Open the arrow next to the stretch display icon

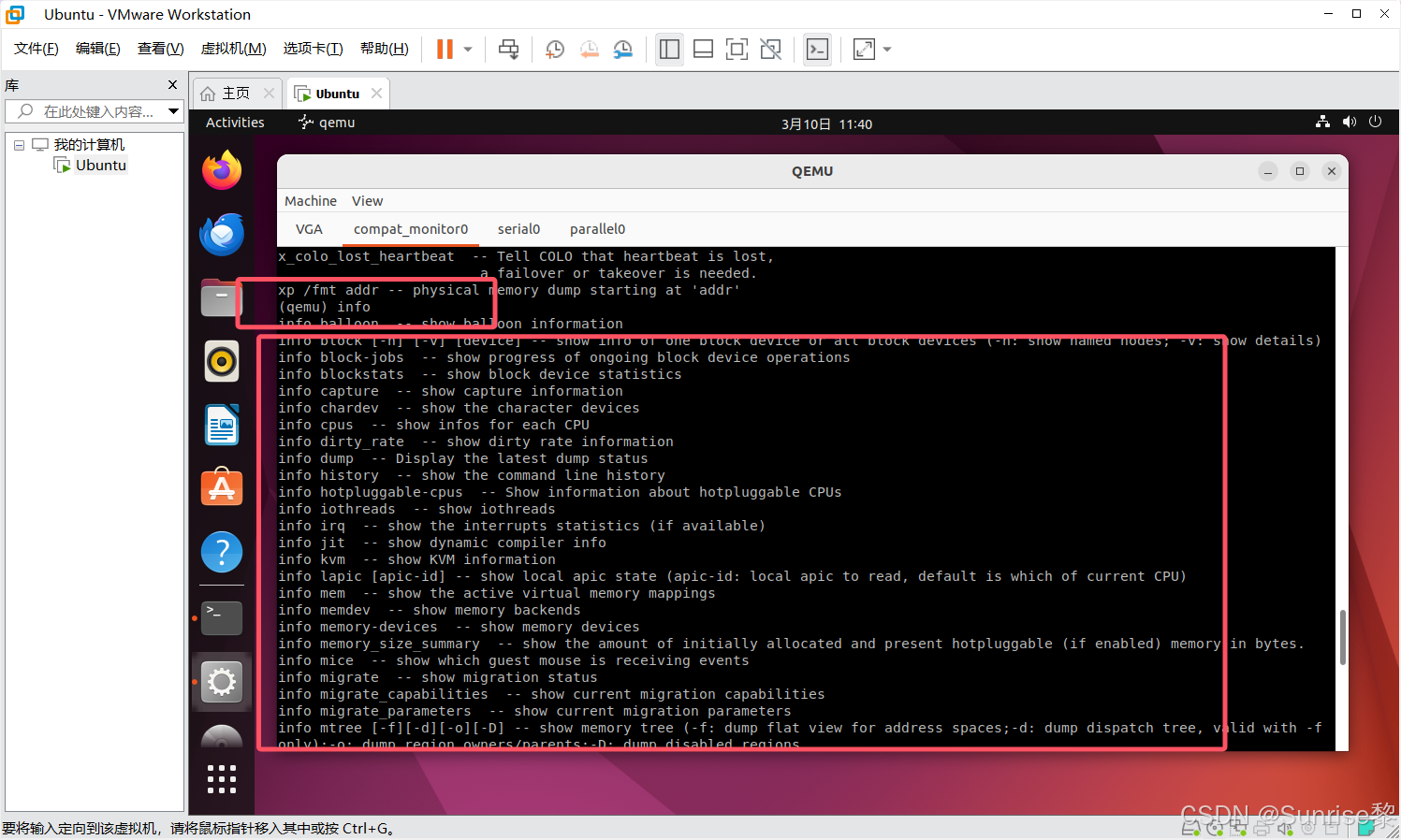pos(887,49)
